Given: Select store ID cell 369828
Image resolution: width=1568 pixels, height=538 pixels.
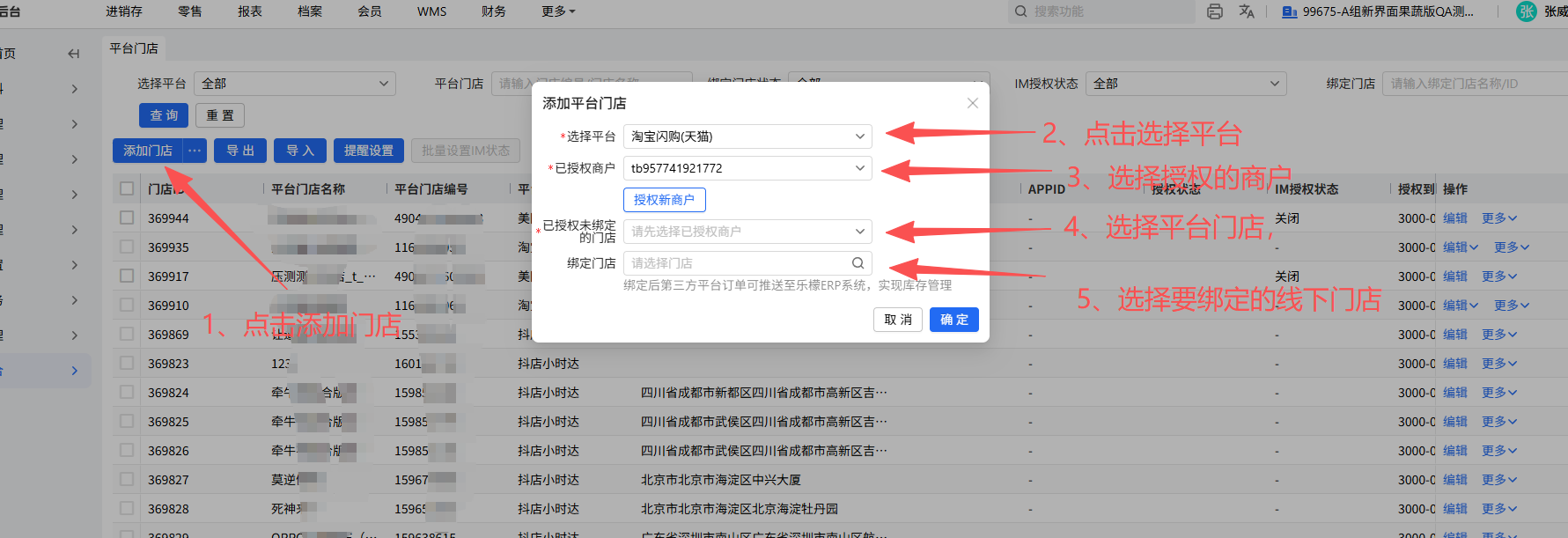Looking at the screenshot, I should click(168, 509).
